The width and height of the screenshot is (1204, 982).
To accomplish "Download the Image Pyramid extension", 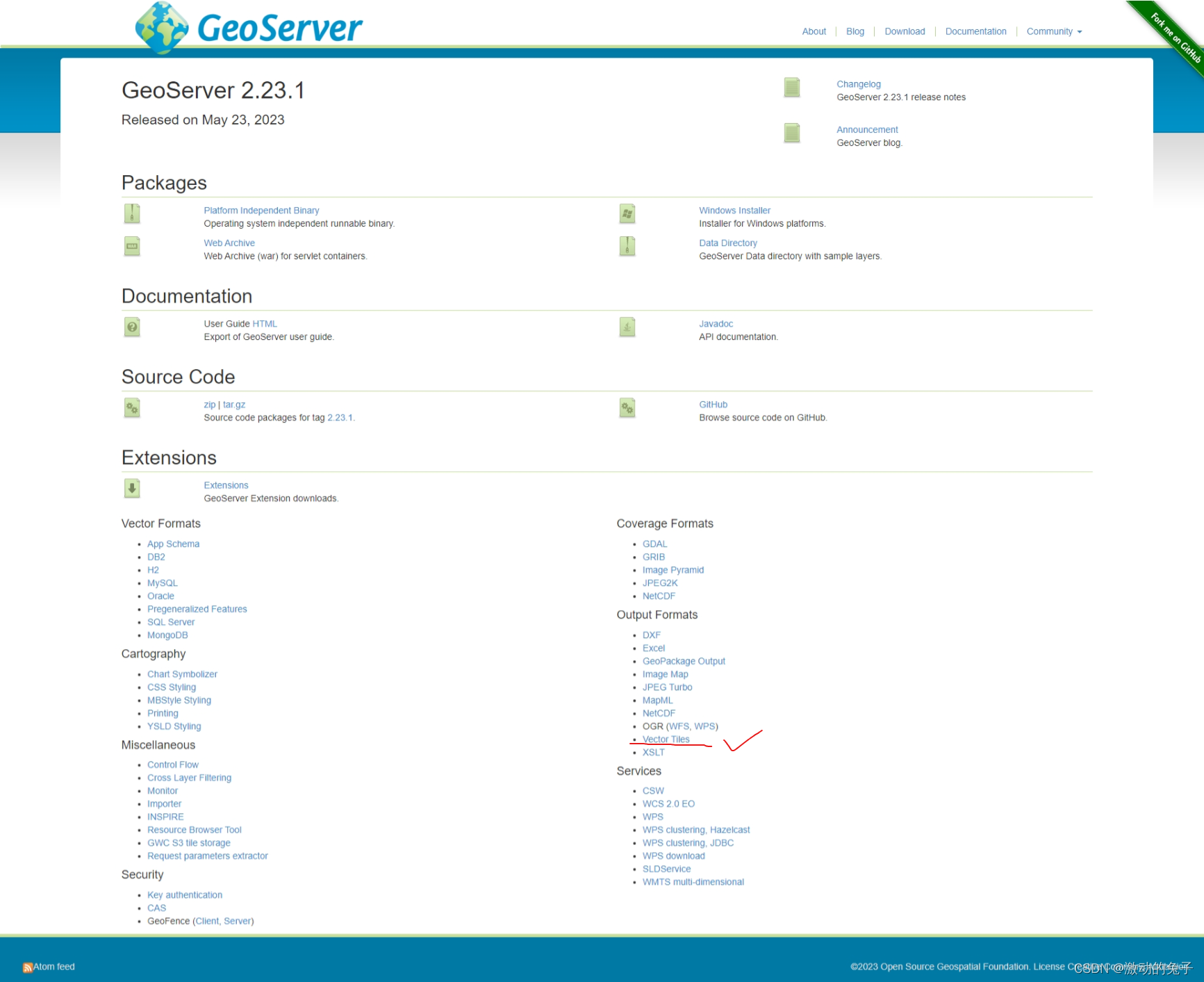I will tap(673, 571).
